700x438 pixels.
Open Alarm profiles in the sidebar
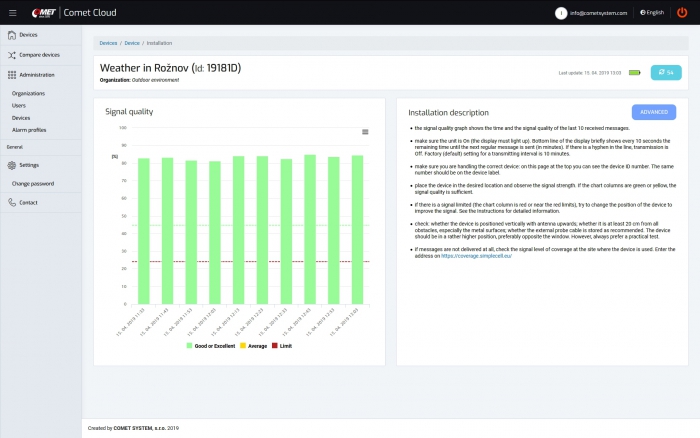click(29, 129)
